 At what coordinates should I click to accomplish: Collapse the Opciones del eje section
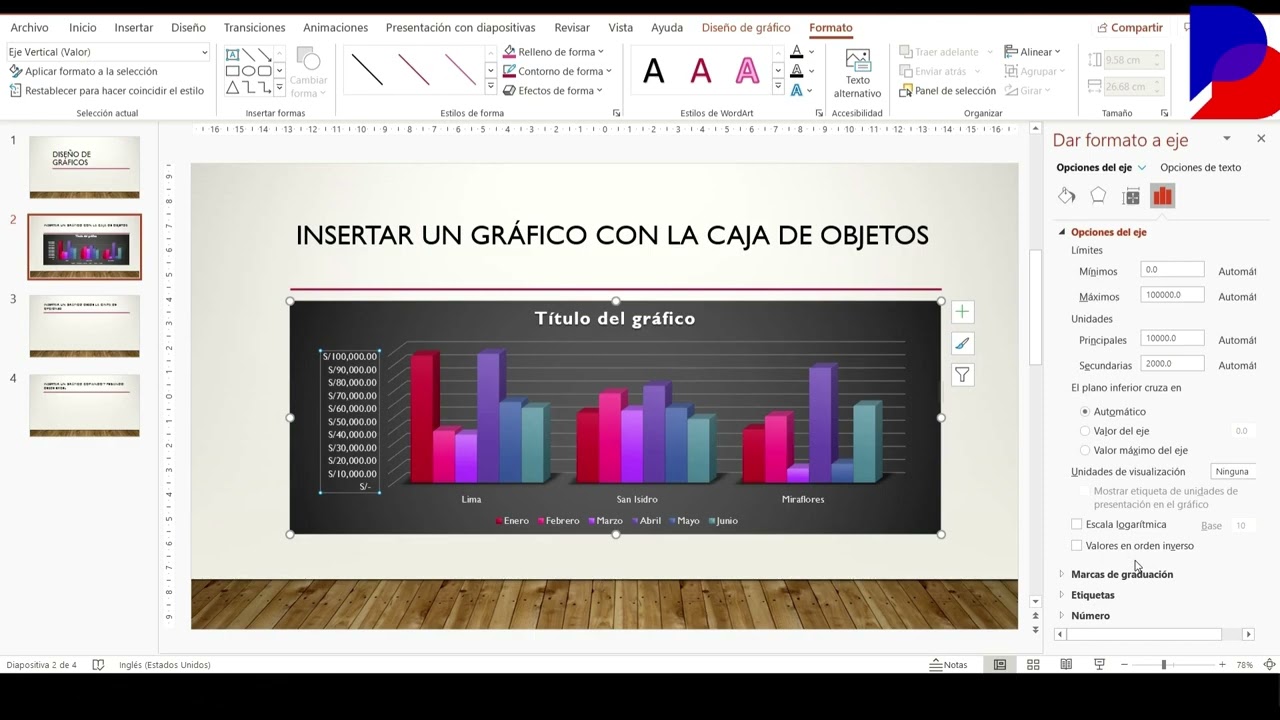(x=1062, y=232)
